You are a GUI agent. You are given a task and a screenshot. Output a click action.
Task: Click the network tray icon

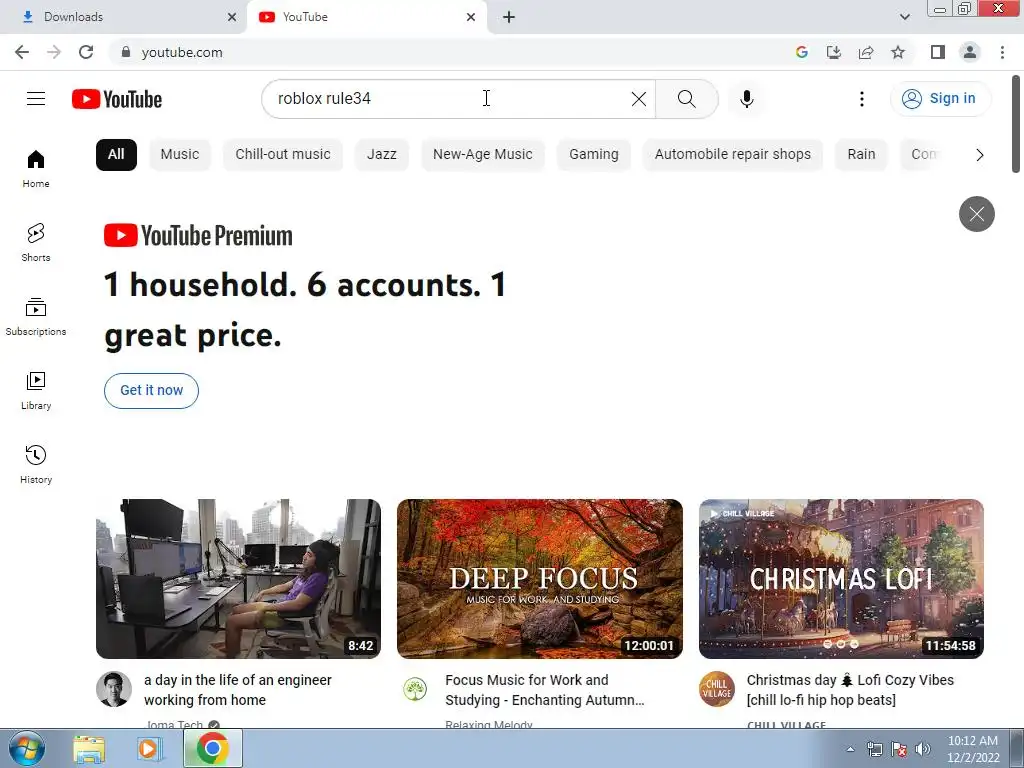(874, 749)
